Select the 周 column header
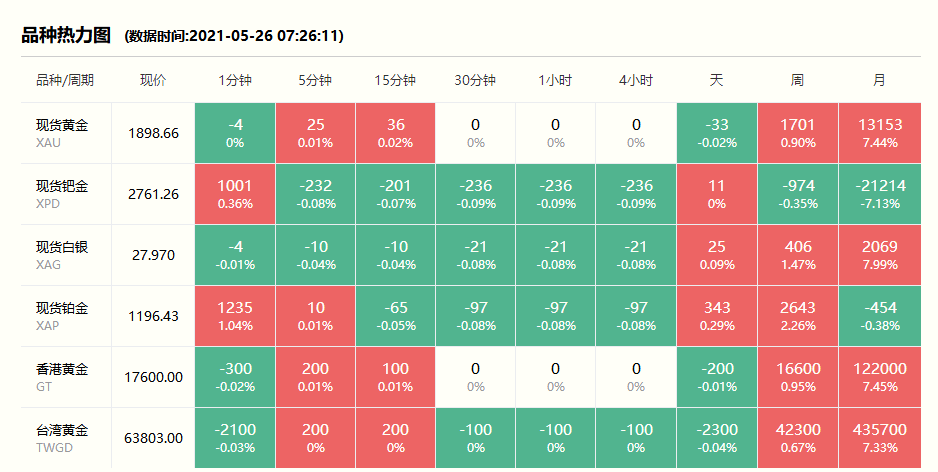This screenshot has width=938, height=472. click(x=797, y=80)
